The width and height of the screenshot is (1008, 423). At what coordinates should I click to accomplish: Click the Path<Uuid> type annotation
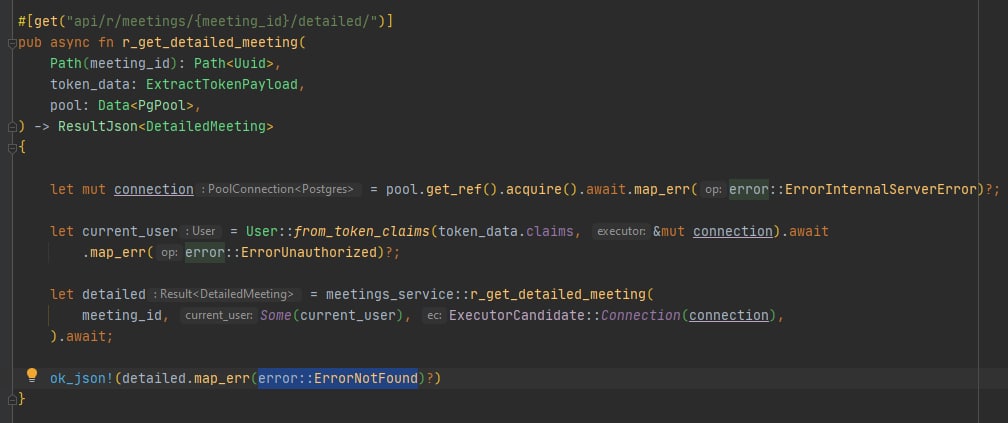234,64
